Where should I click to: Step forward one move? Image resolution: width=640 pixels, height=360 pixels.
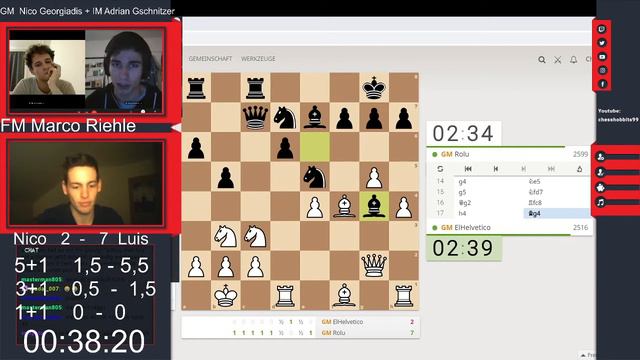(524, 169)
